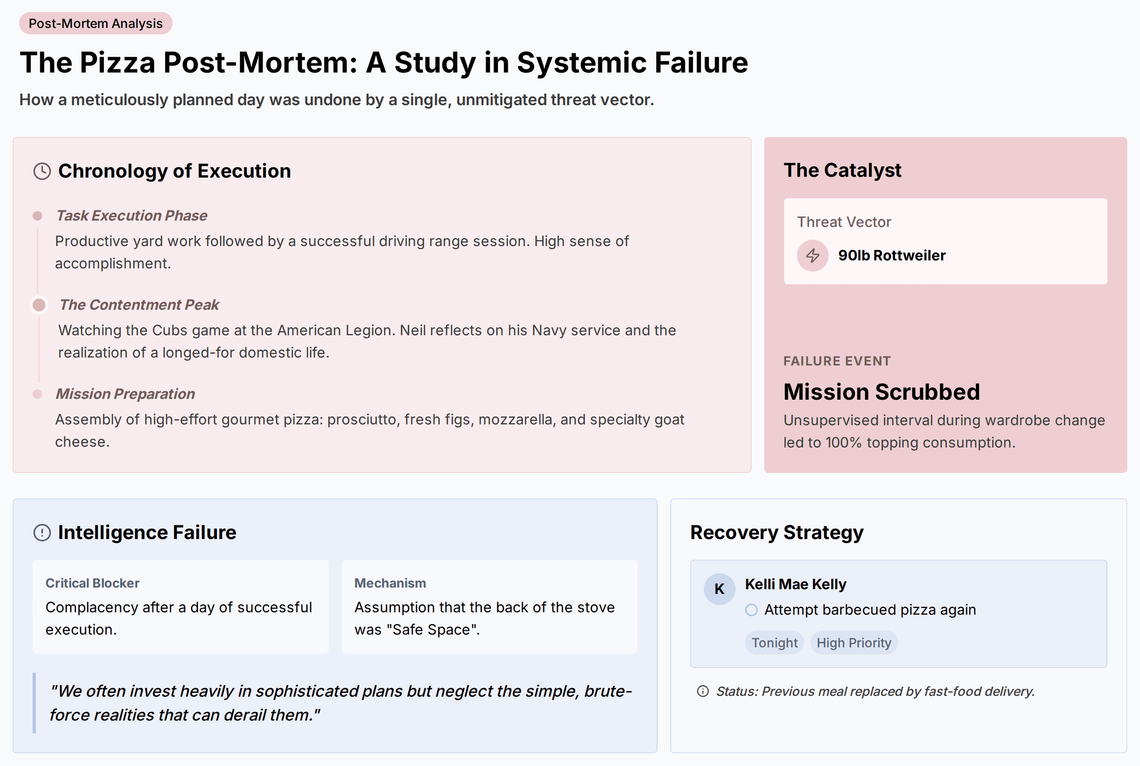Click the Task Execution Phase title
This screenshot has height=766, width=1140.
(x=132, y=216)
